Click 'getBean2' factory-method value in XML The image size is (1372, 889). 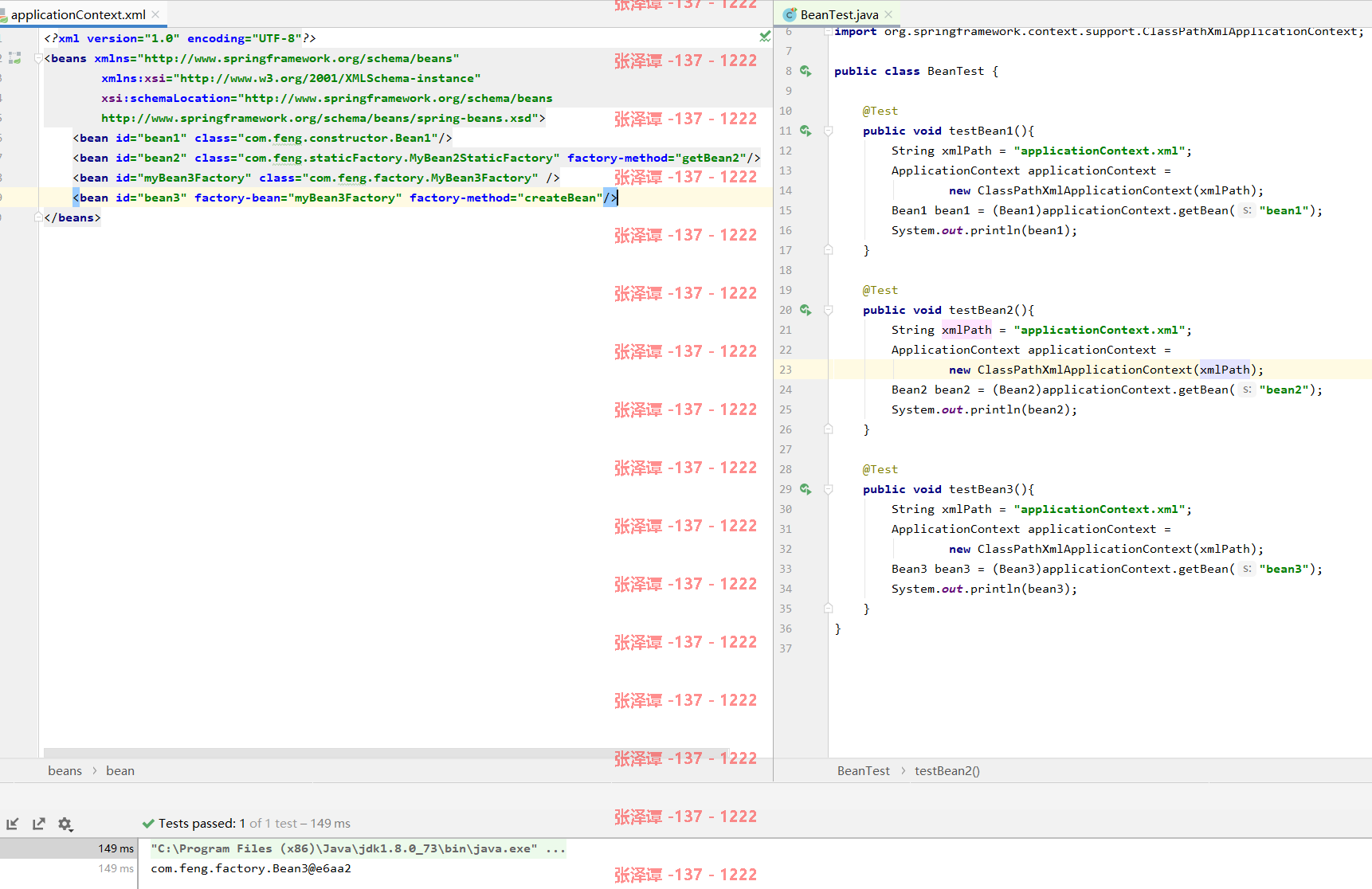tap(711, 158)
